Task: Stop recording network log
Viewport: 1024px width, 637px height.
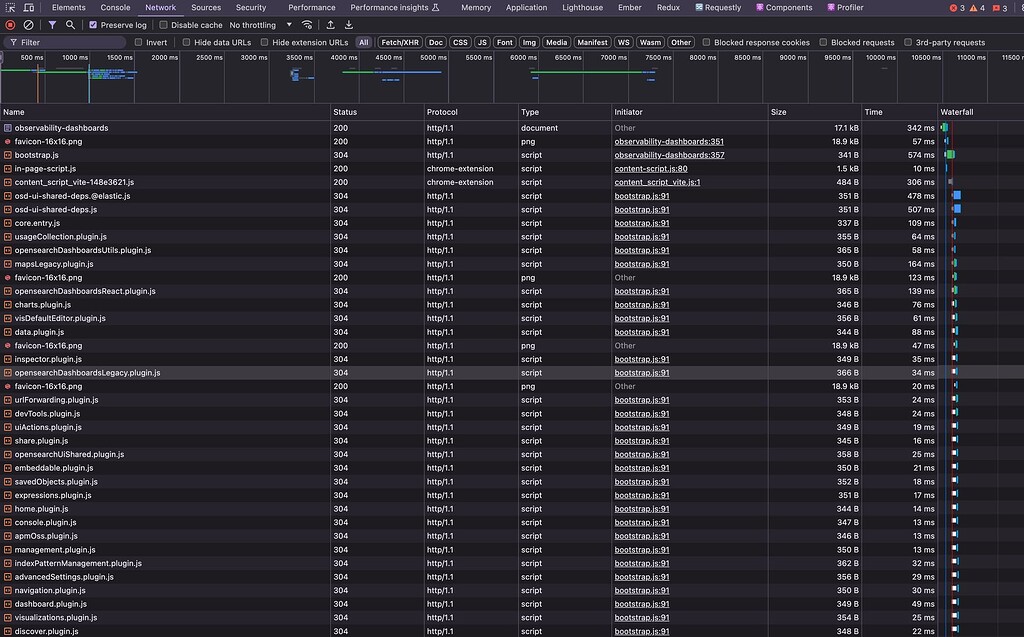Action: [x=9, y=25]
